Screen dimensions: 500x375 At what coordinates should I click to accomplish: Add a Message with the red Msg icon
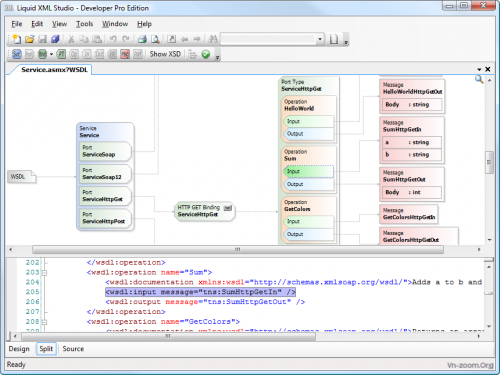click(x=125, y=54)
